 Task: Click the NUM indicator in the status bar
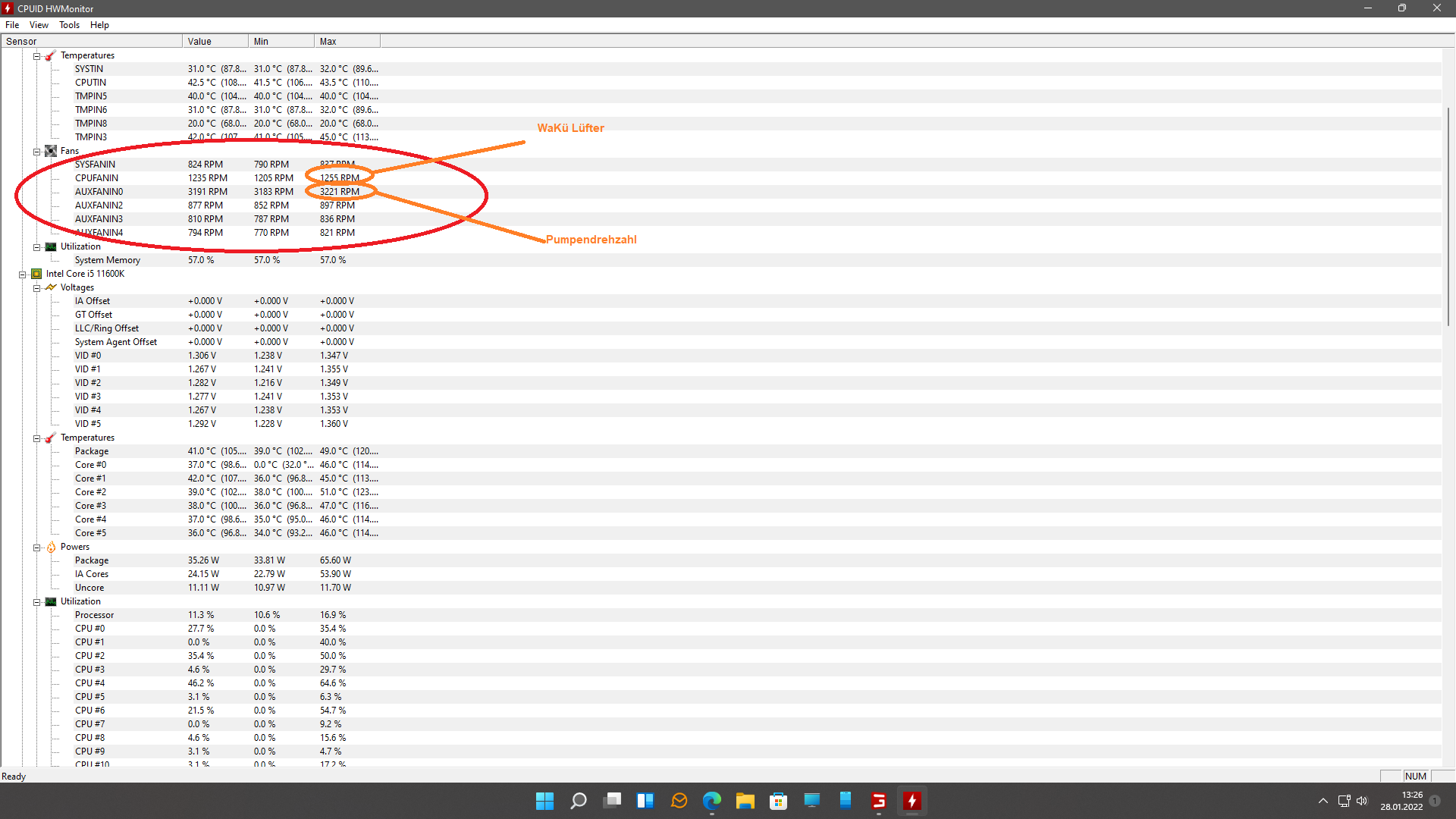1415,777
